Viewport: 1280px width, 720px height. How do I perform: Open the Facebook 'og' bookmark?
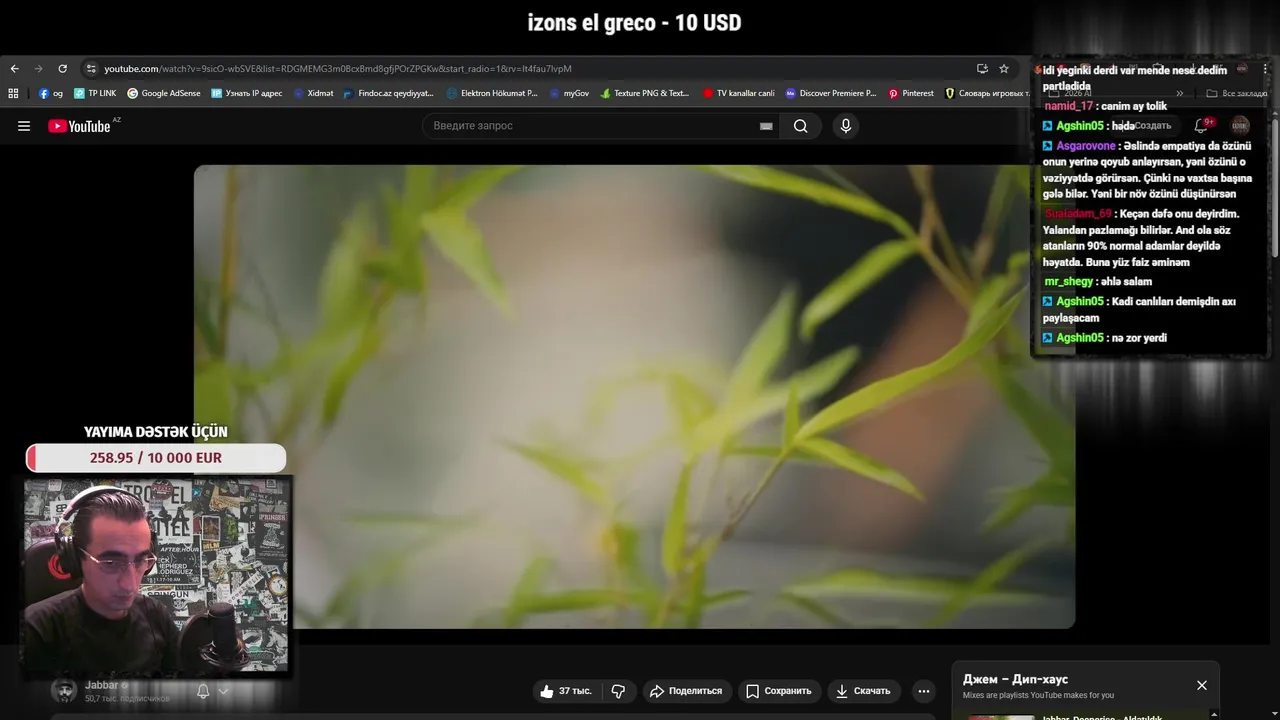tap(51, 93)
